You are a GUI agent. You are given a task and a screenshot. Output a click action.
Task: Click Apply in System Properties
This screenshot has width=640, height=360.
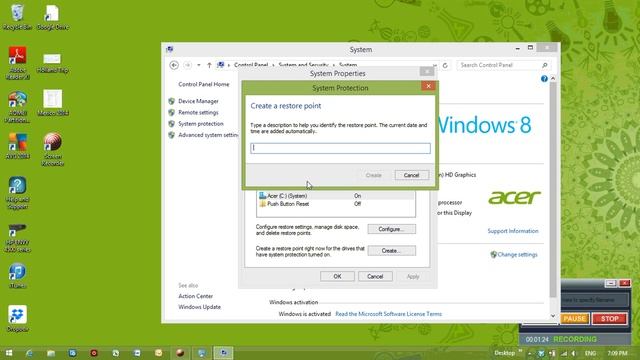[413, 277]
